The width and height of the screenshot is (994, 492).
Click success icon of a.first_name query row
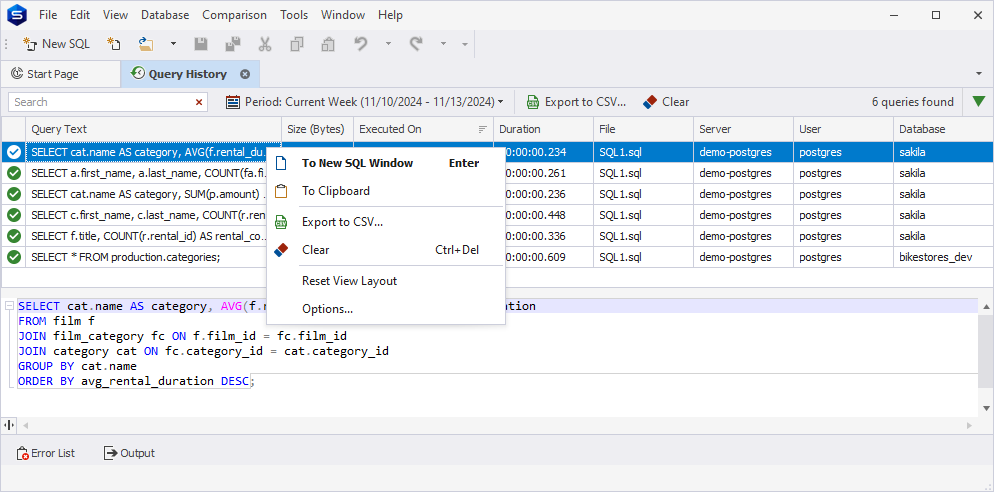point(14,173)
